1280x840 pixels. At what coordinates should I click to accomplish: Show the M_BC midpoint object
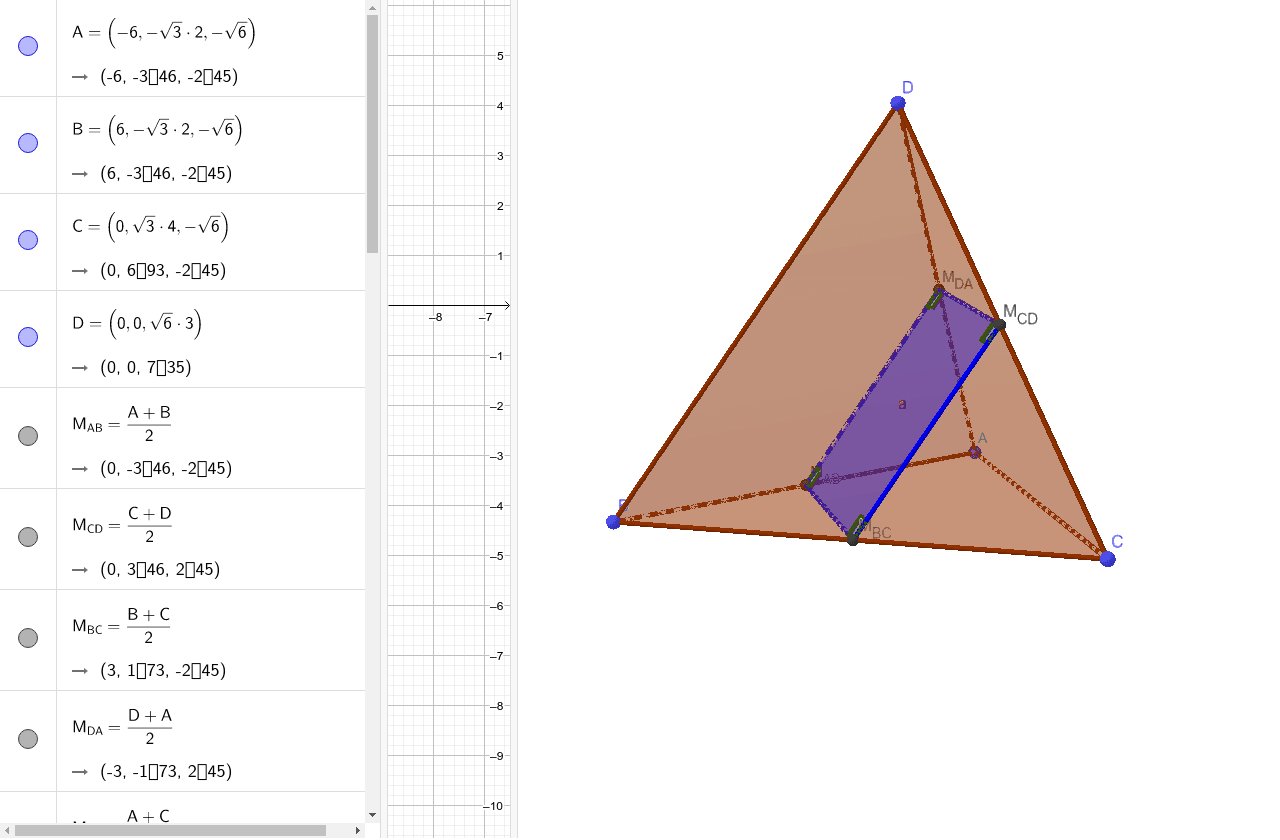(x=28, y=638)
